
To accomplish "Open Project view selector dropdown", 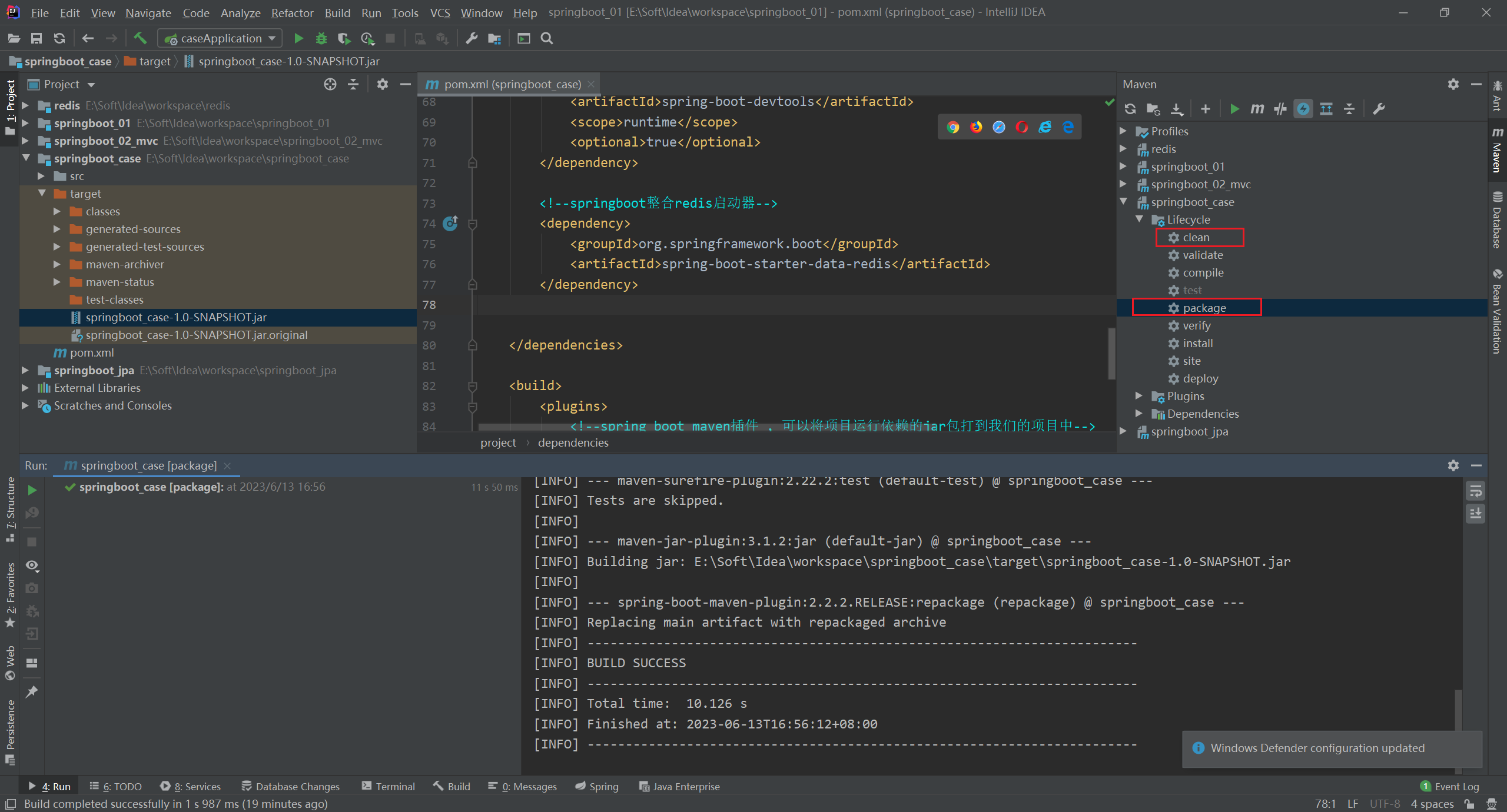I will (x=62, y=84).
